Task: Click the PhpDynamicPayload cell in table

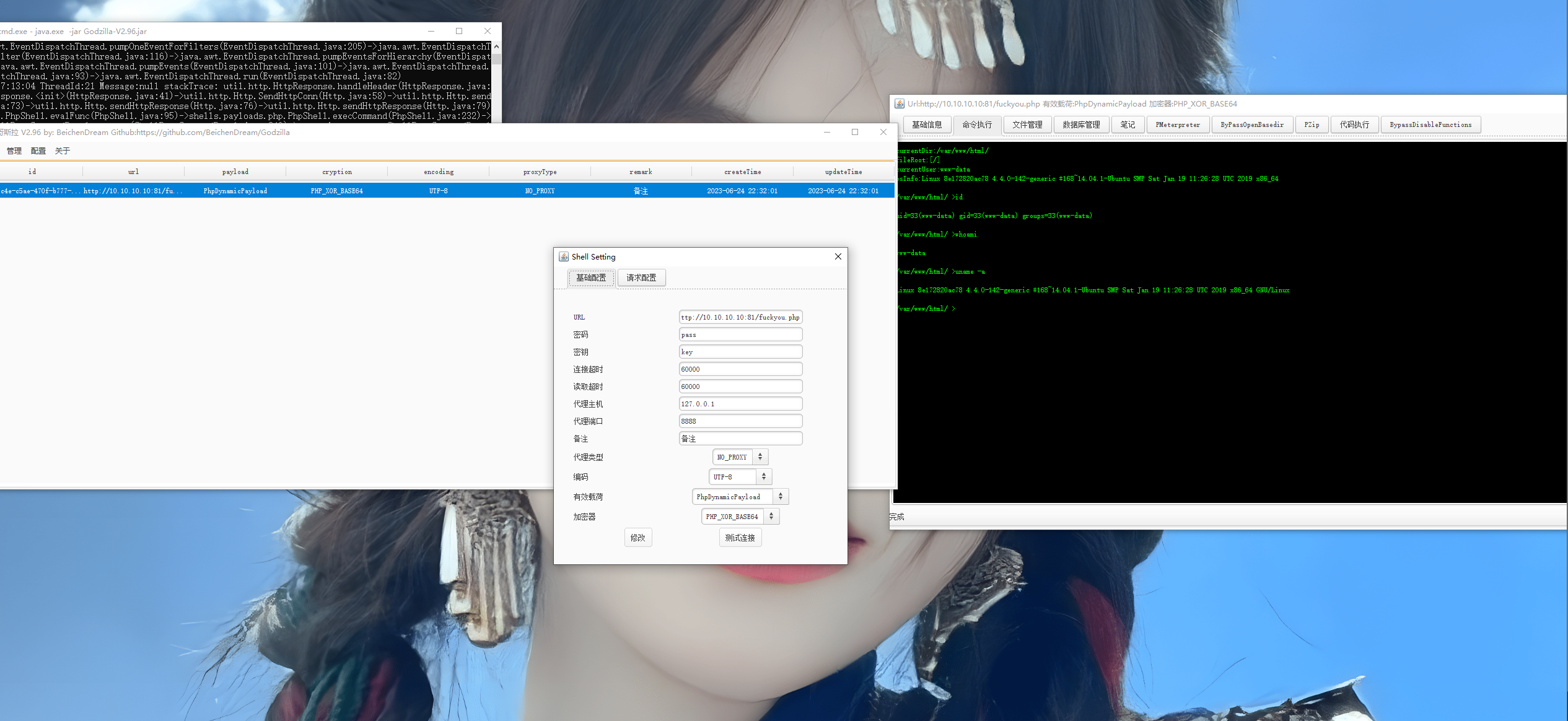Action: pos(235,191)
